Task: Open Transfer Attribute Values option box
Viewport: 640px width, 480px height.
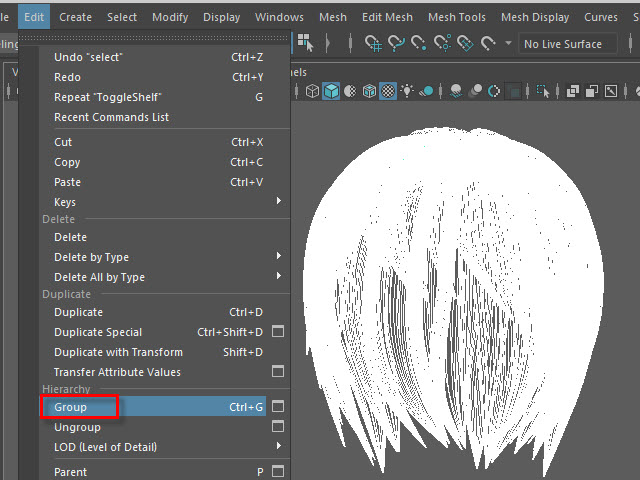Action: click(279, 372)
